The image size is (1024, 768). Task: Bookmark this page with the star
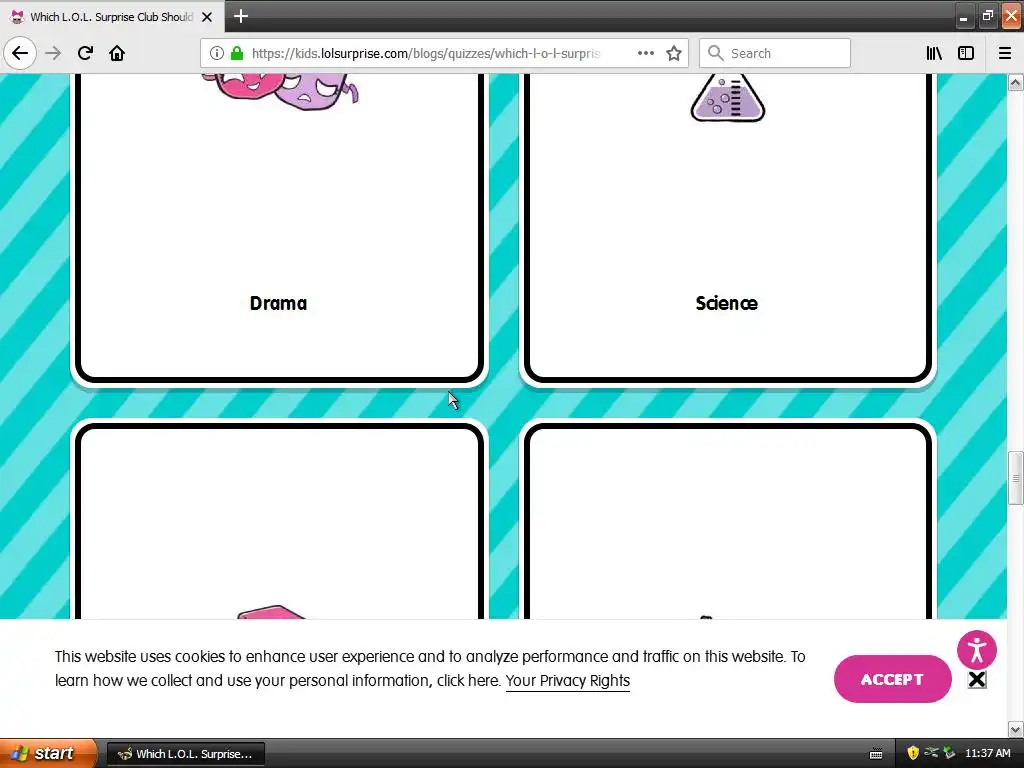pos(674,54)
